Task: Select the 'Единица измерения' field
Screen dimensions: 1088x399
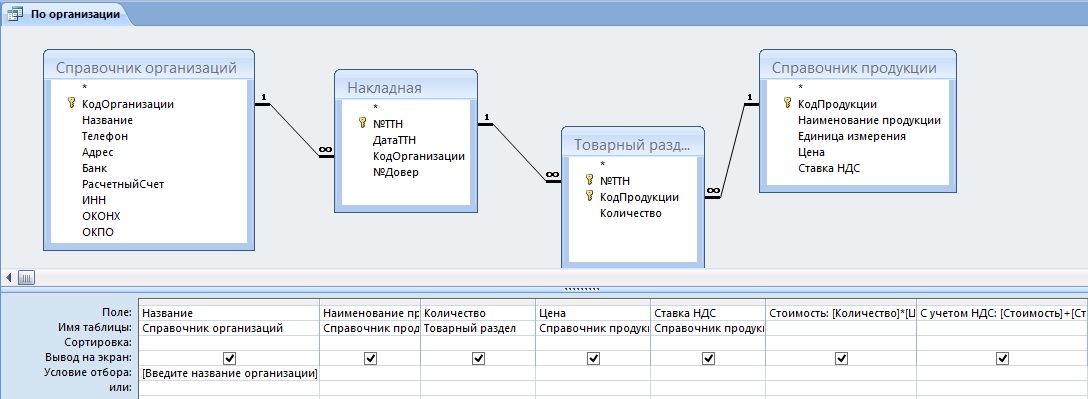Action: click(851, 136)
